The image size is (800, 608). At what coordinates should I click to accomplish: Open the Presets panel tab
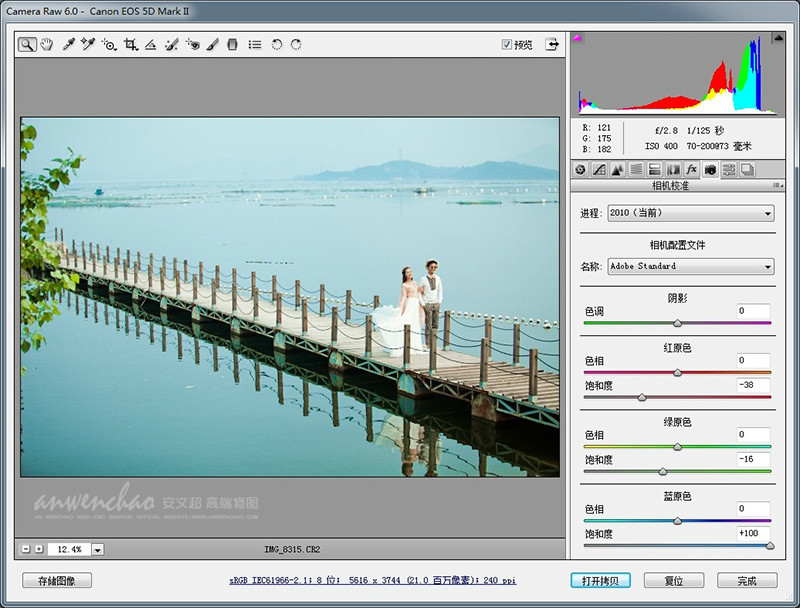coord(729,169)
